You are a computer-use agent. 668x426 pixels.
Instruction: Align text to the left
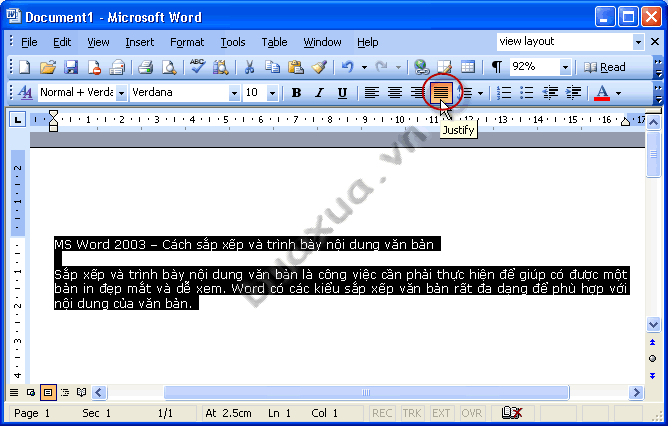pyautogui.click(x=371, y=92)
